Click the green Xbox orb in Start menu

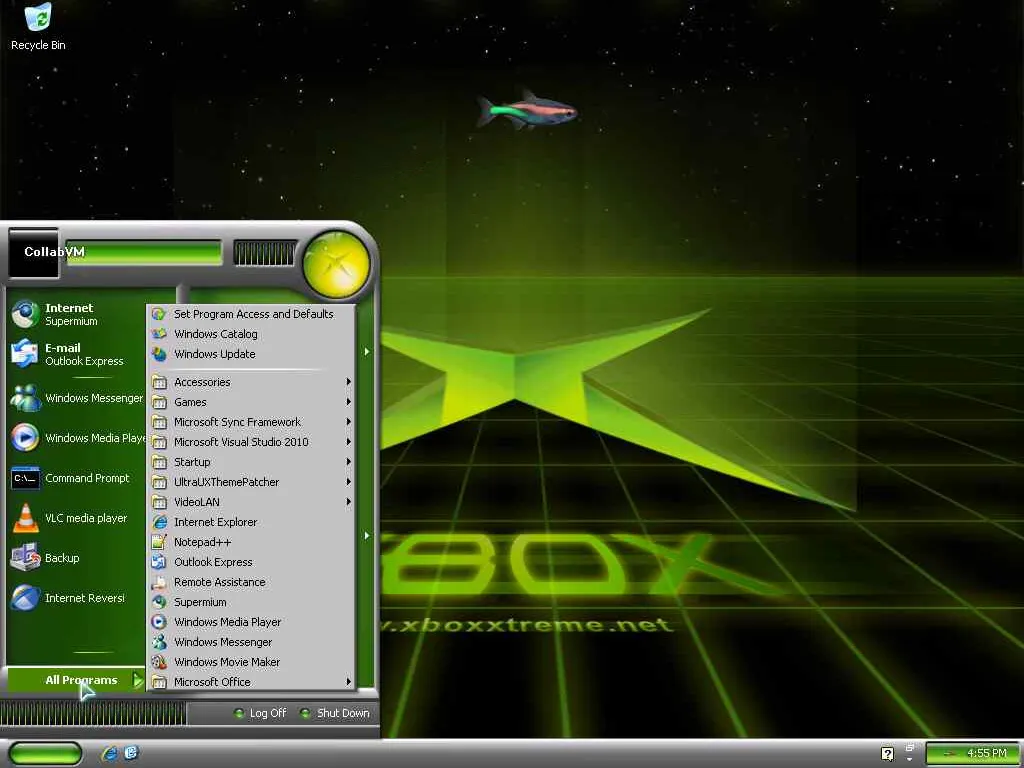click(x=336, y=264)
